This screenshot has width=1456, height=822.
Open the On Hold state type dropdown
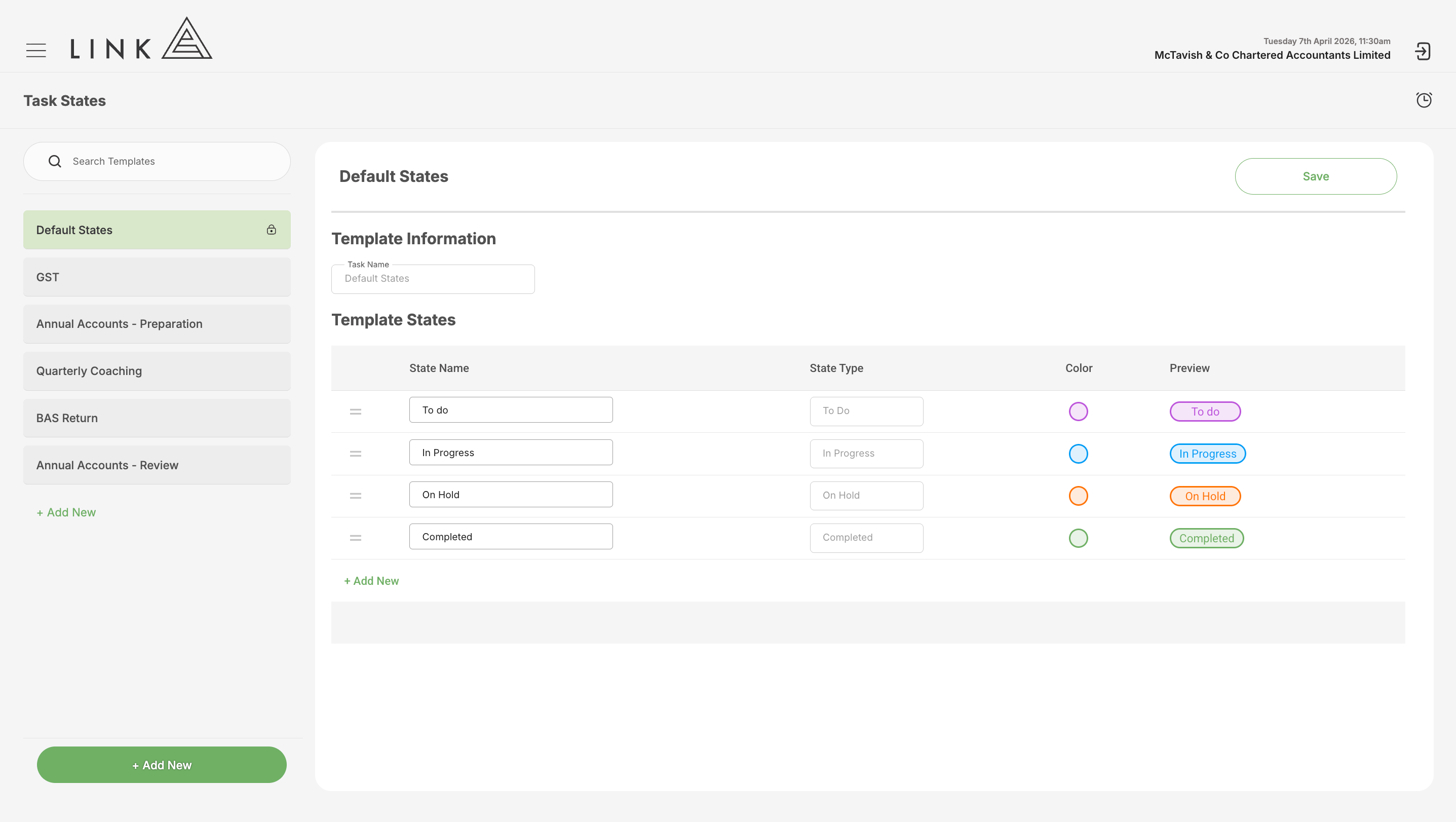point(866,495)
